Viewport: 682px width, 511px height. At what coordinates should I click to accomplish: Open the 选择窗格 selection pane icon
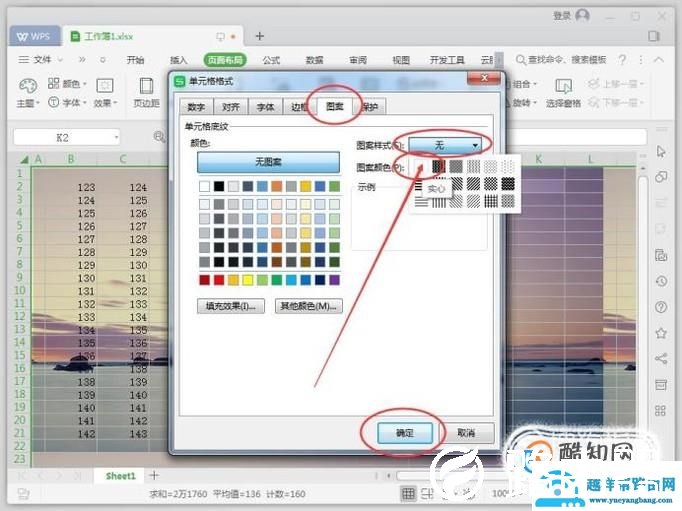(564, 86)
